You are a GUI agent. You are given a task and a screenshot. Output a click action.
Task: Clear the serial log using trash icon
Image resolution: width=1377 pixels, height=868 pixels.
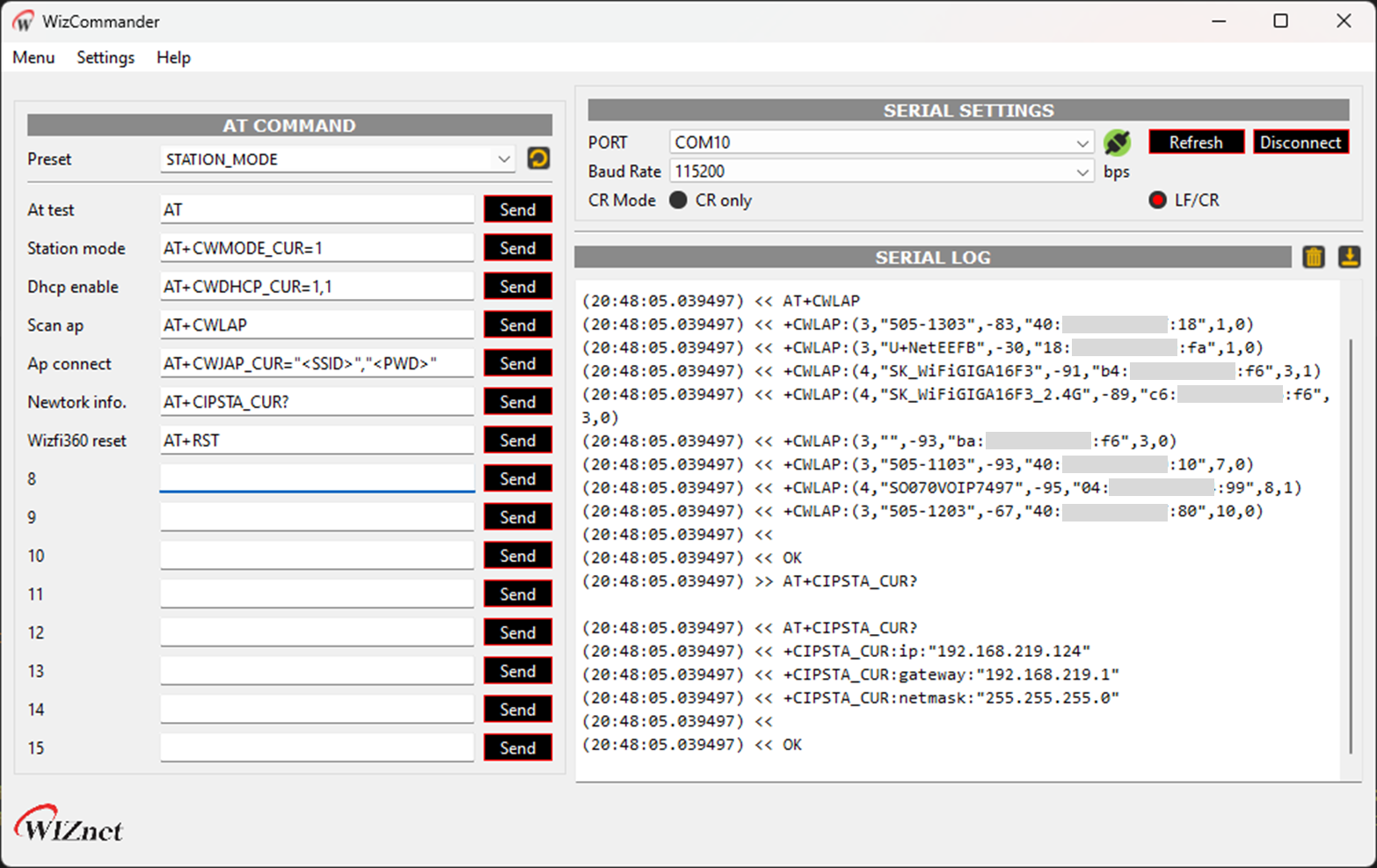tap(1314, 257)
